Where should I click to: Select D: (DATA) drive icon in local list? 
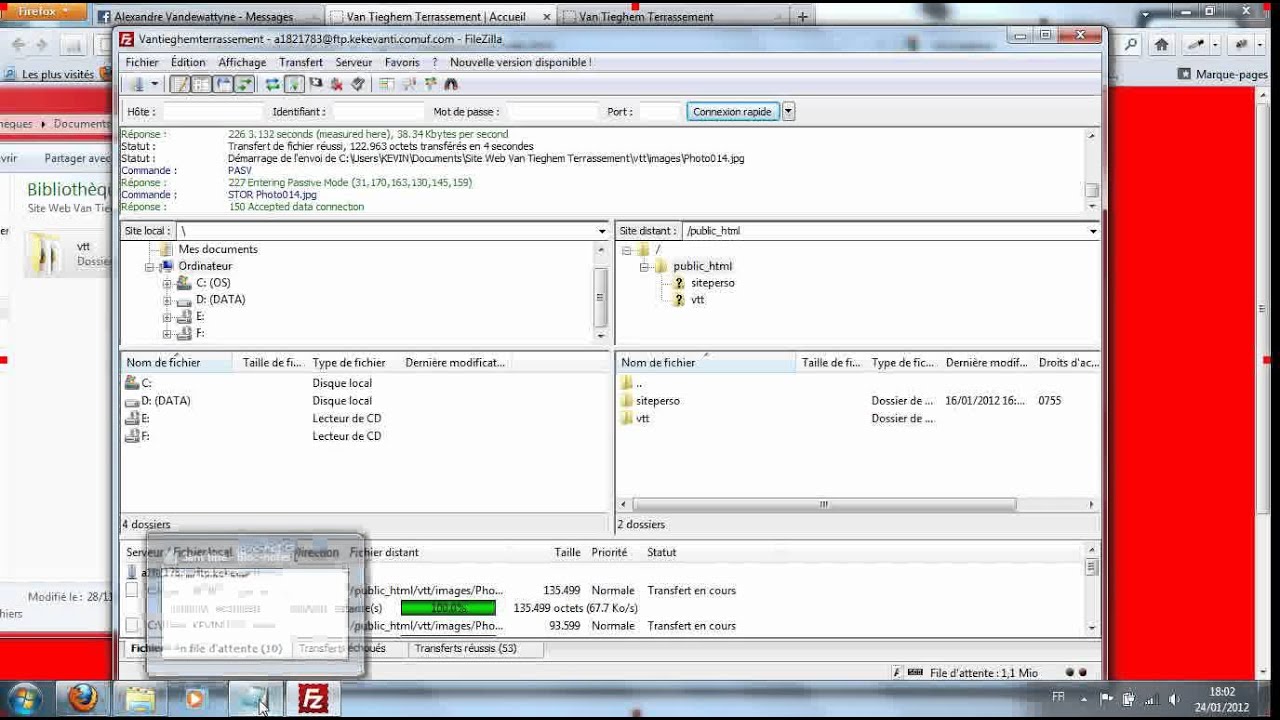(x=132, y=401)
